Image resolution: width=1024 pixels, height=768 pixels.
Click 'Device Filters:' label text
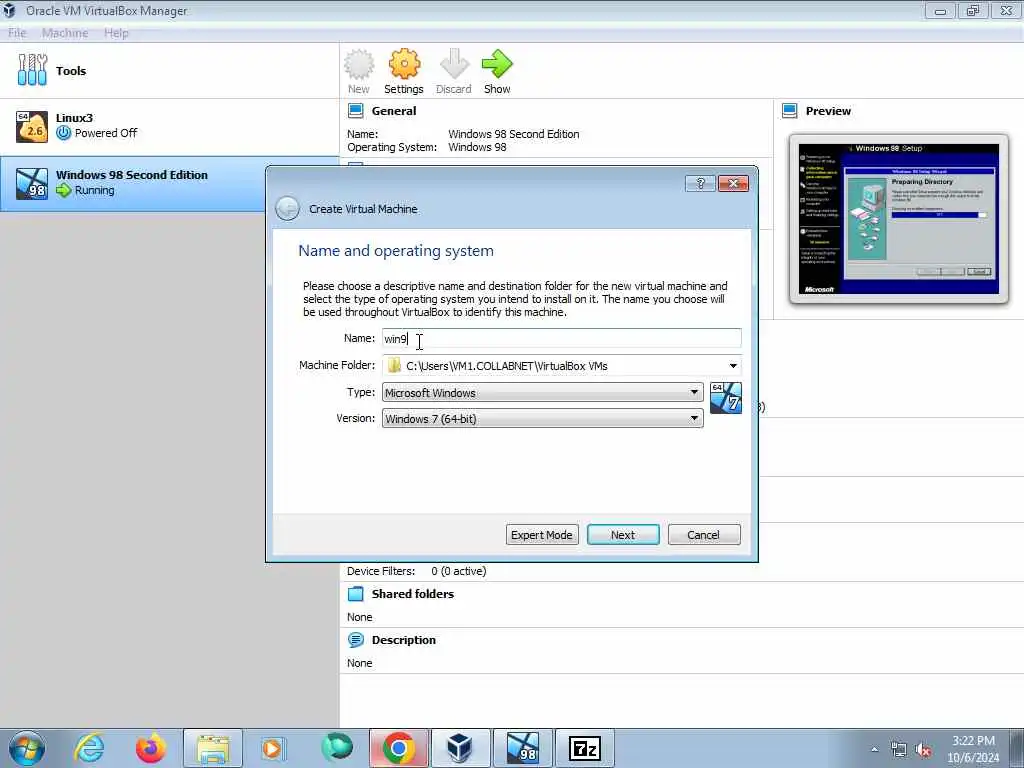pyautogui.click(x=381, y=571)
